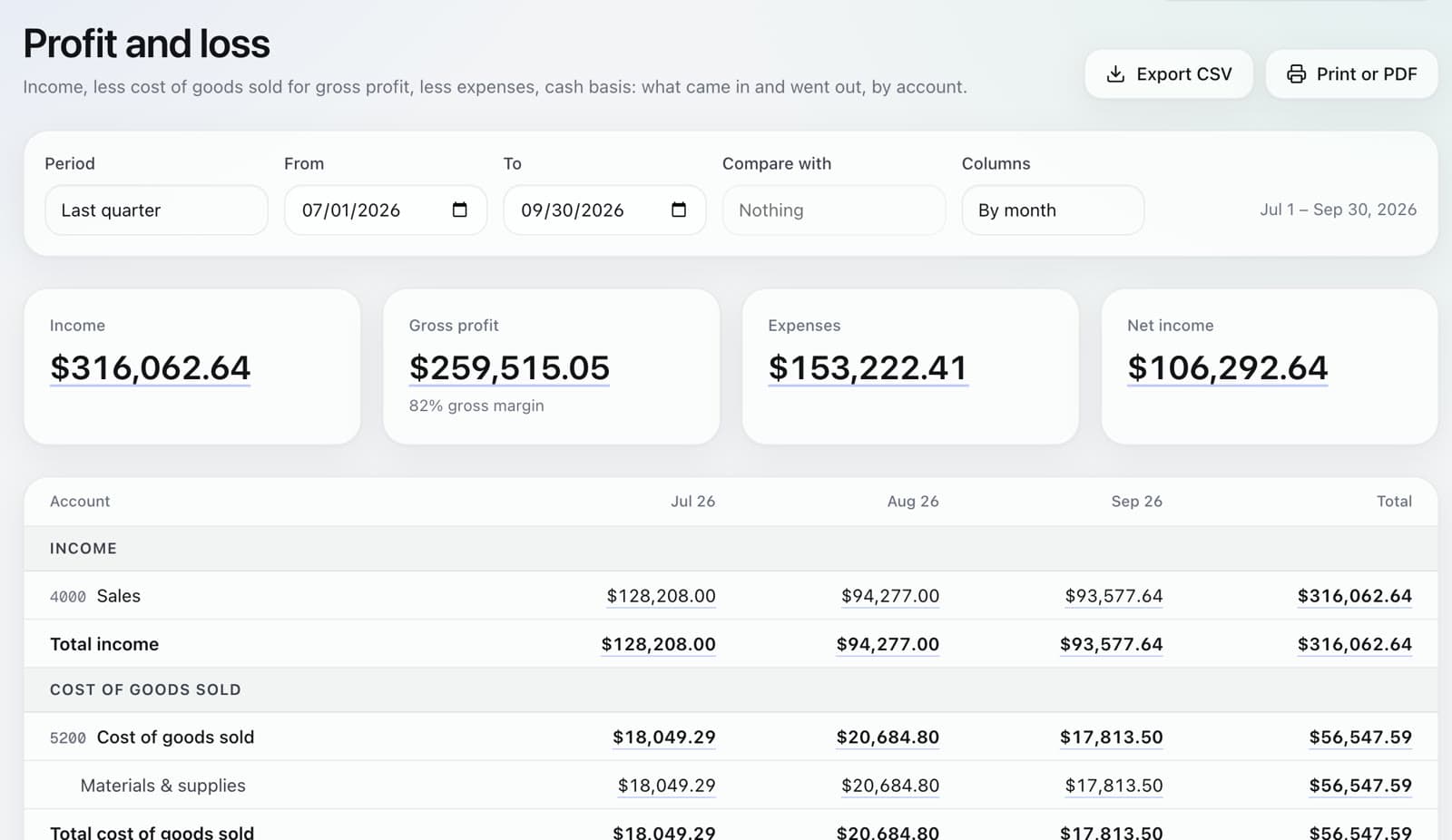Open the To date calendar picker icon
Screen dimensions: 1452x840
pos(679,210)
